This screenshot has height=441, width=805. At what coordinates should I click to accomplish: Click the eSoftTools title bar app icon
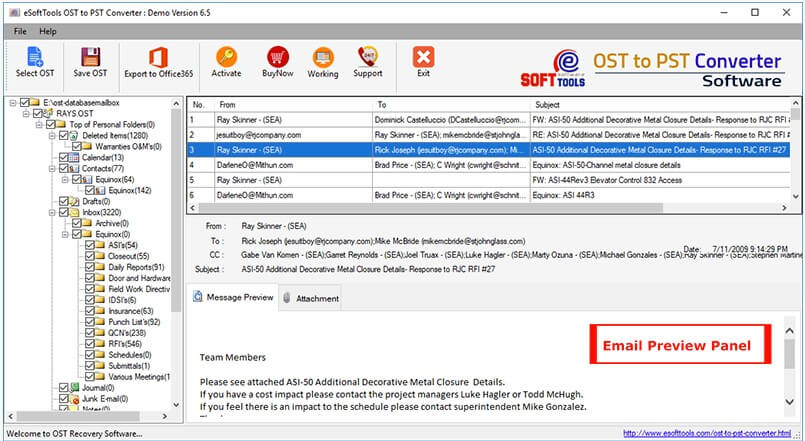(x=14, y=13)
